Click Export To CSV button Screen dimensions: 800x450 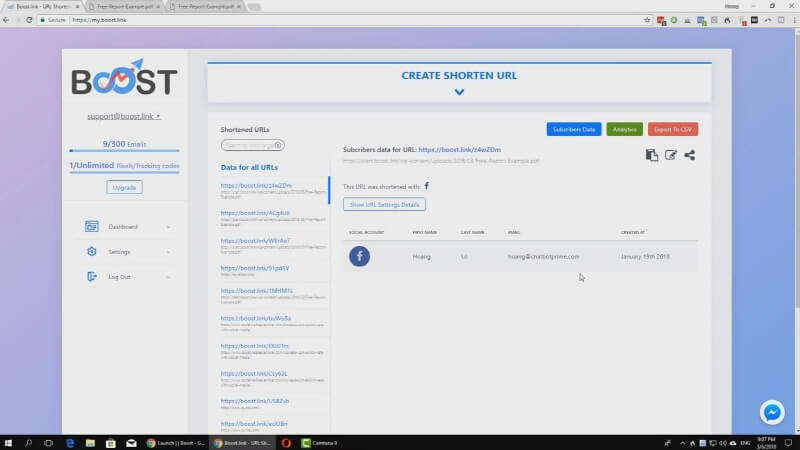pyautogui.click(x=673, y=129)
